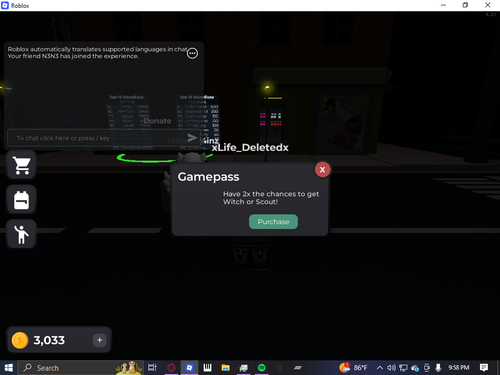Click the N3N3 joined chat message
This screenshot has width=500, height=375.
click(x=73, y=56)
